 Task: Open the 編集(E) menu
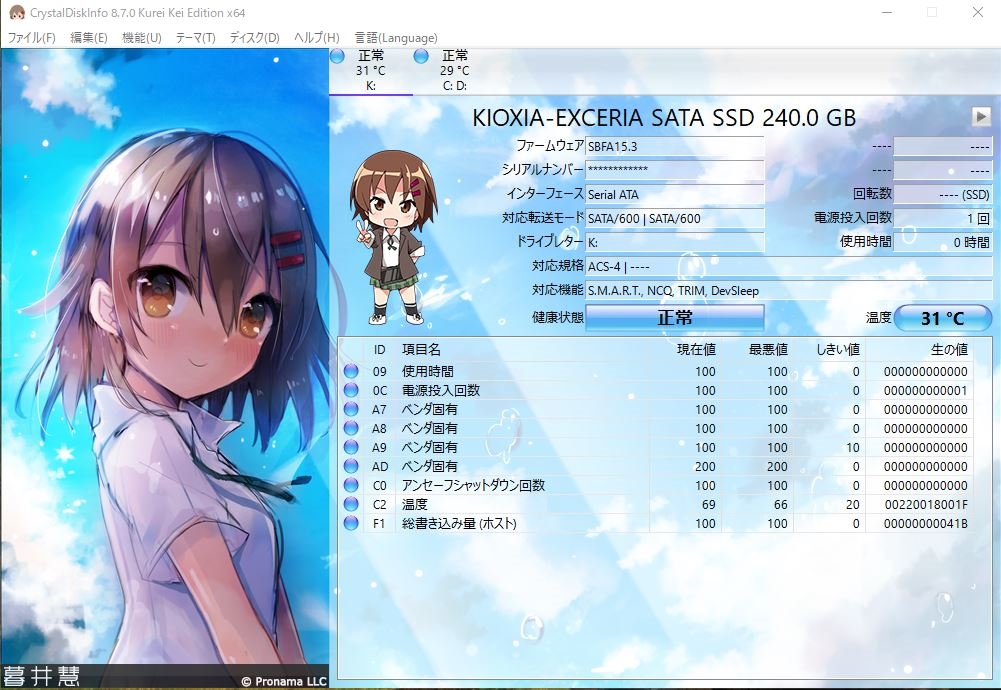pos(89,38)
